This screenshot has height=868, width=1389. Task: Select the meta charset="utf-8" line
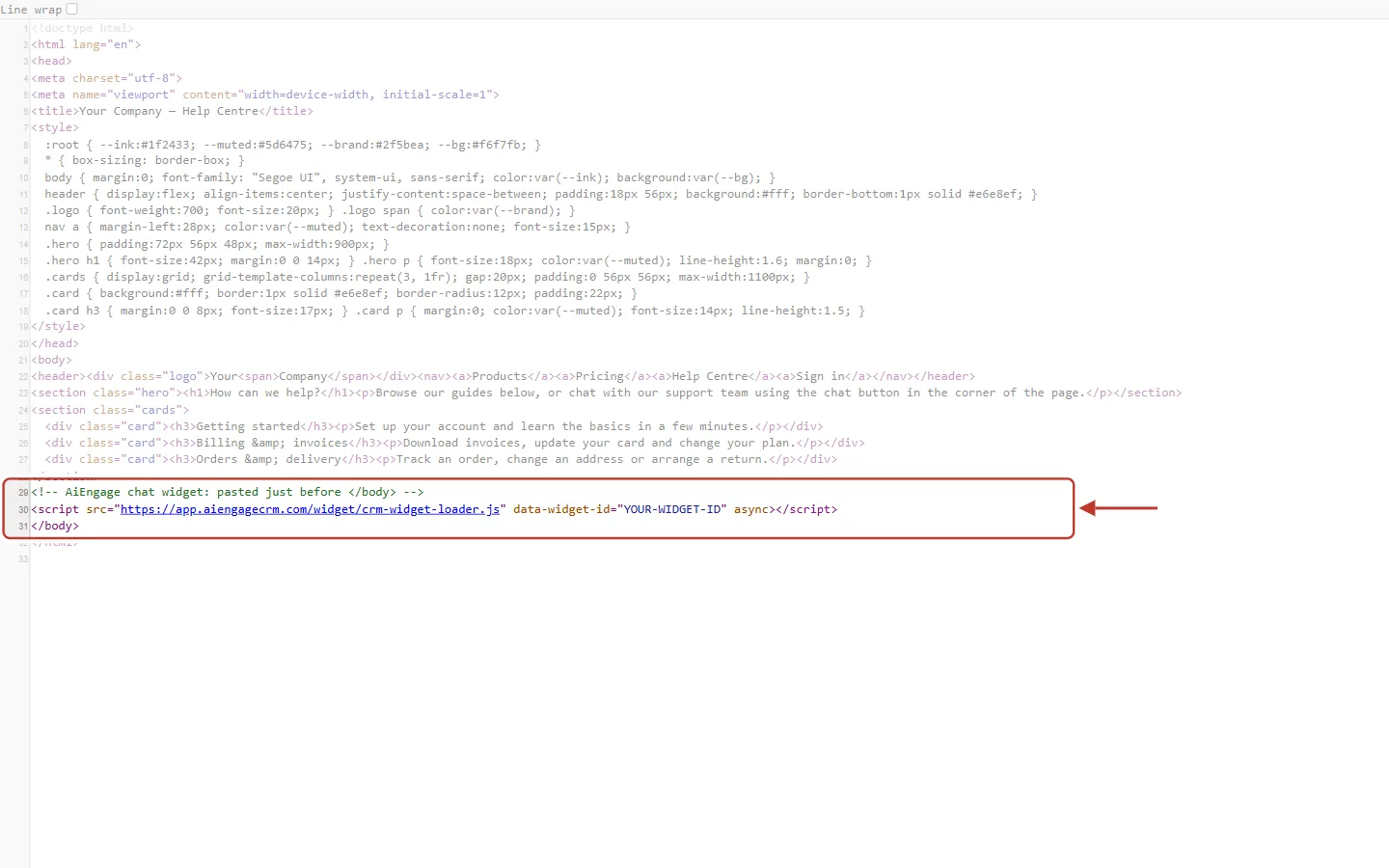click(106, 78)
